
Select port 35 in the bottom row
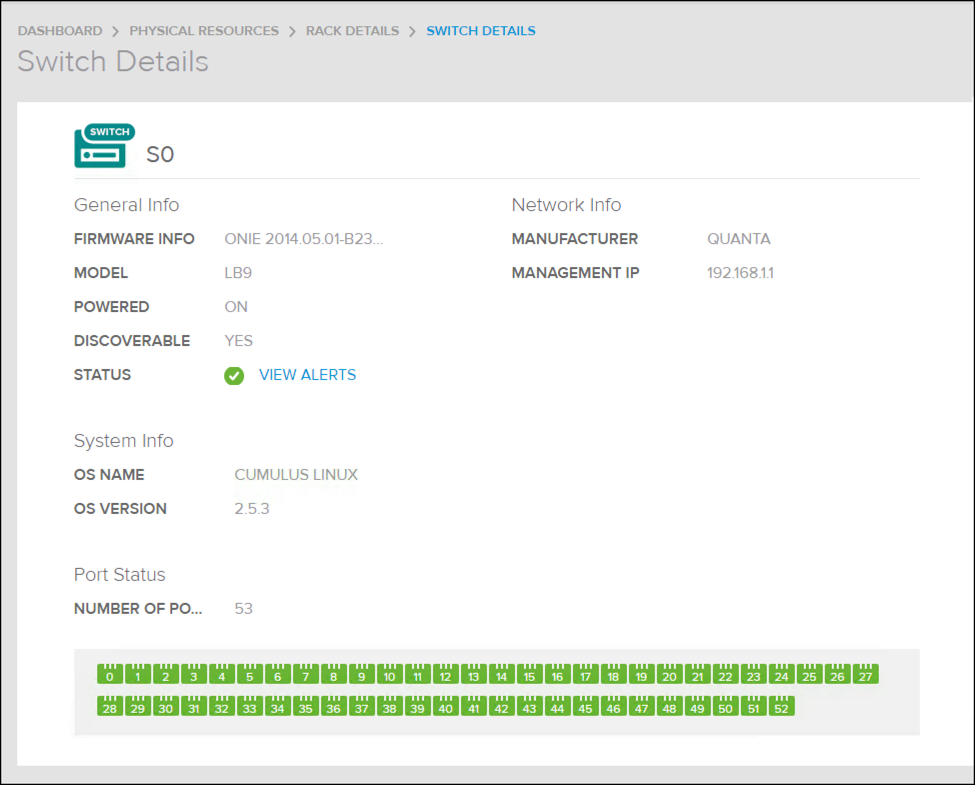[x=305, y=706]
